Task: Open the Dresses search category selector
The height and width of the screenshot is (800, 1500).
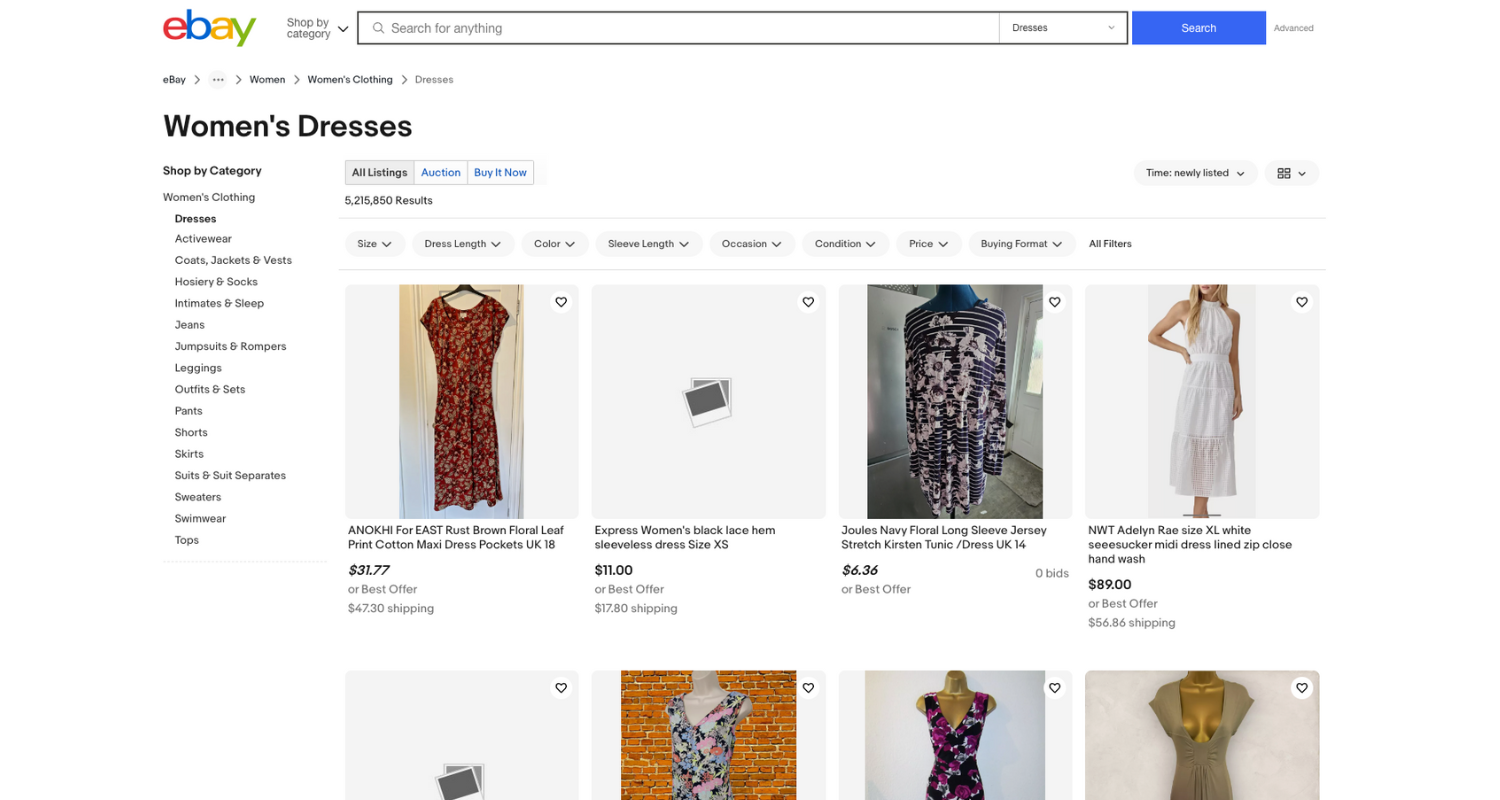Action: coord(1063,28)
